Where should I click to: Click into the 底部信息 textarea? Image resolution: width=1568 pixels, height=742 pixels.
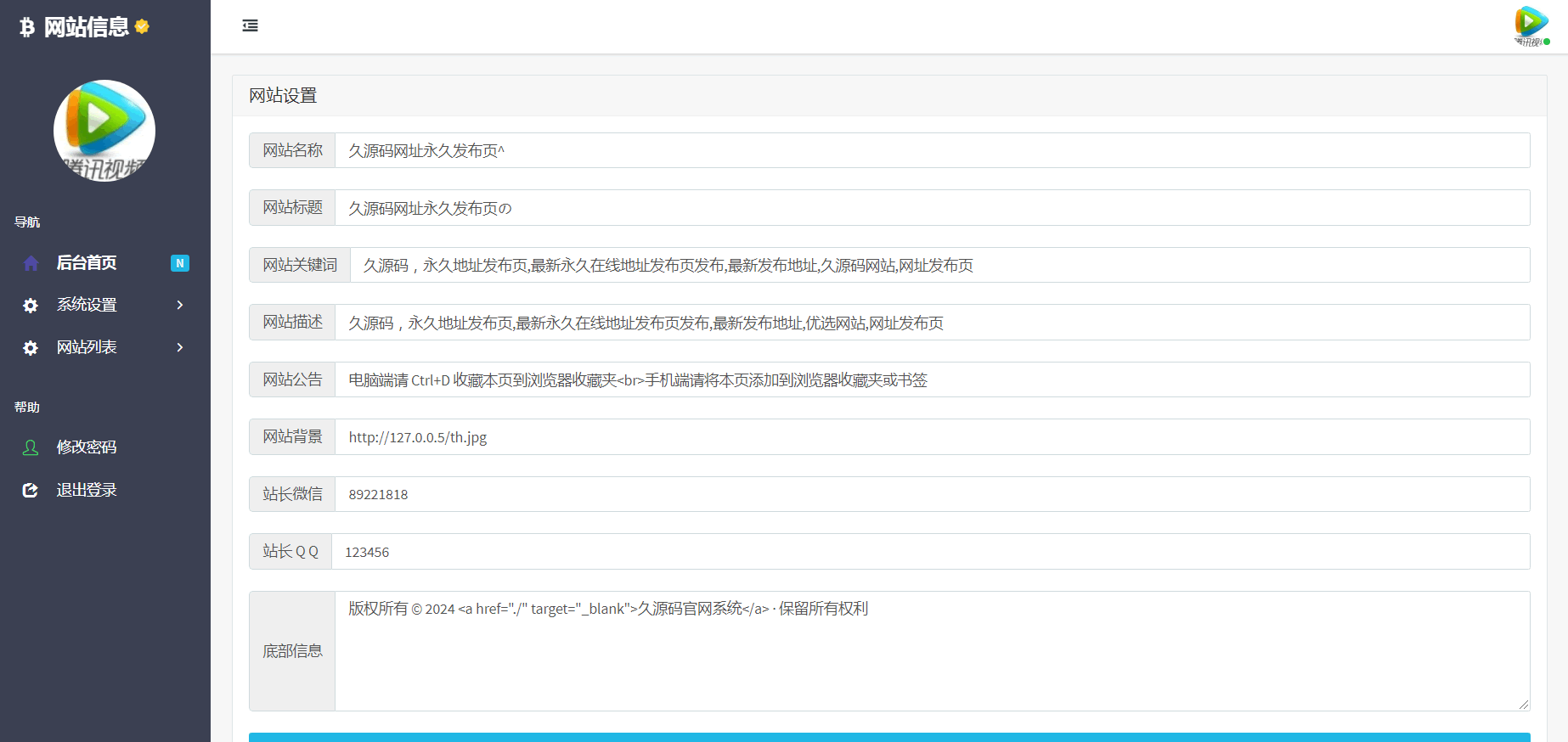tap(932, 651)
